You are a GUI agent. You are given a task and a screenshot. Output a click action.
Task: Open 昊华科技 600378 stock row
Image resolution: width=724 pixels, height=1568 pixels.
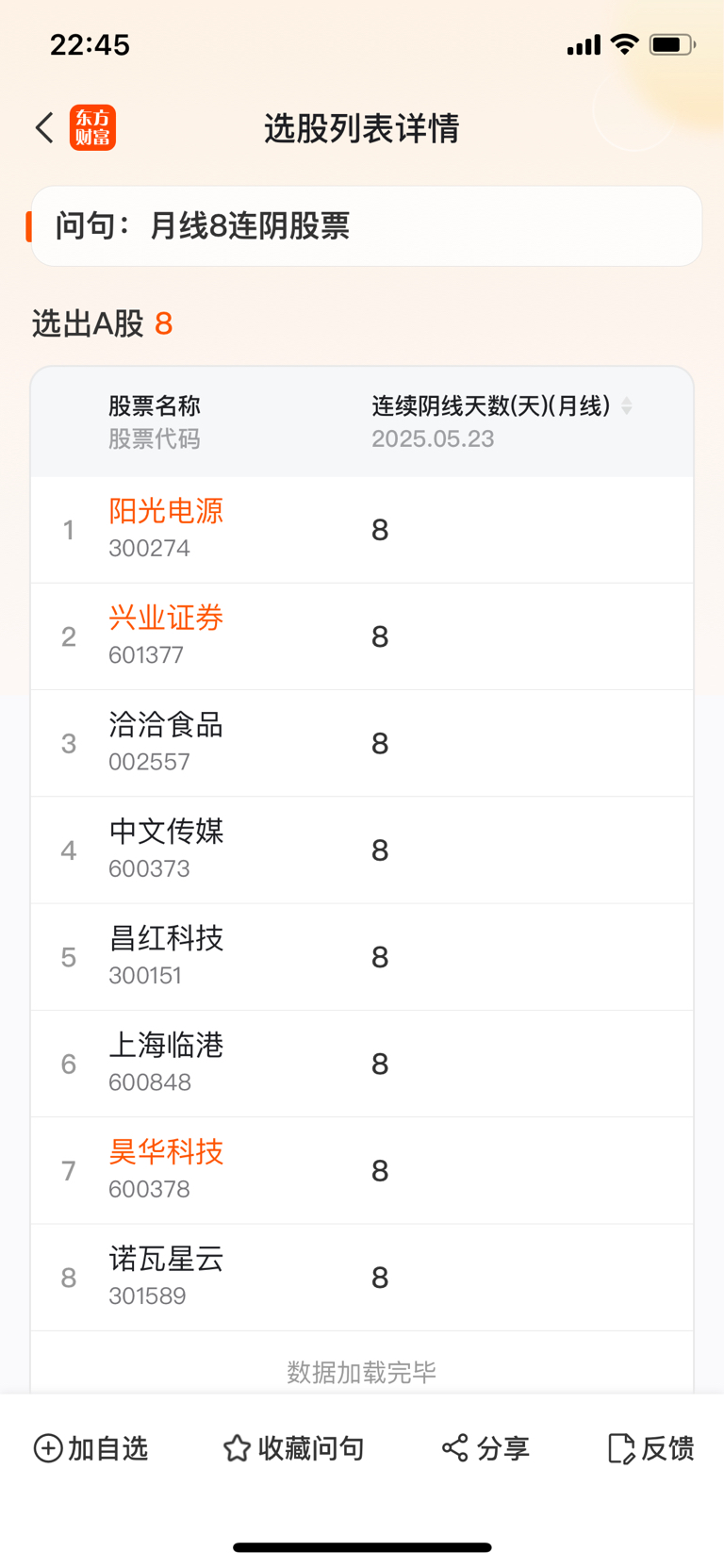click(362, 1170)
